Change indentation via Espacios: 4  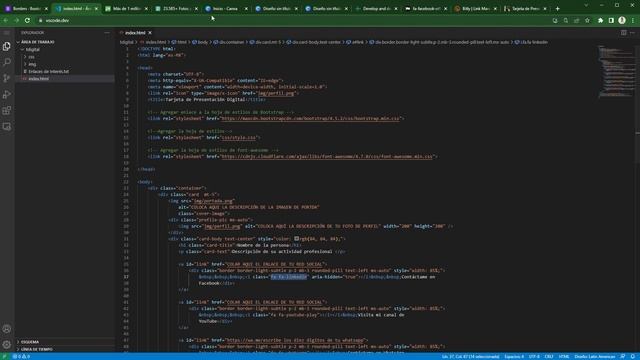(514, 356)
